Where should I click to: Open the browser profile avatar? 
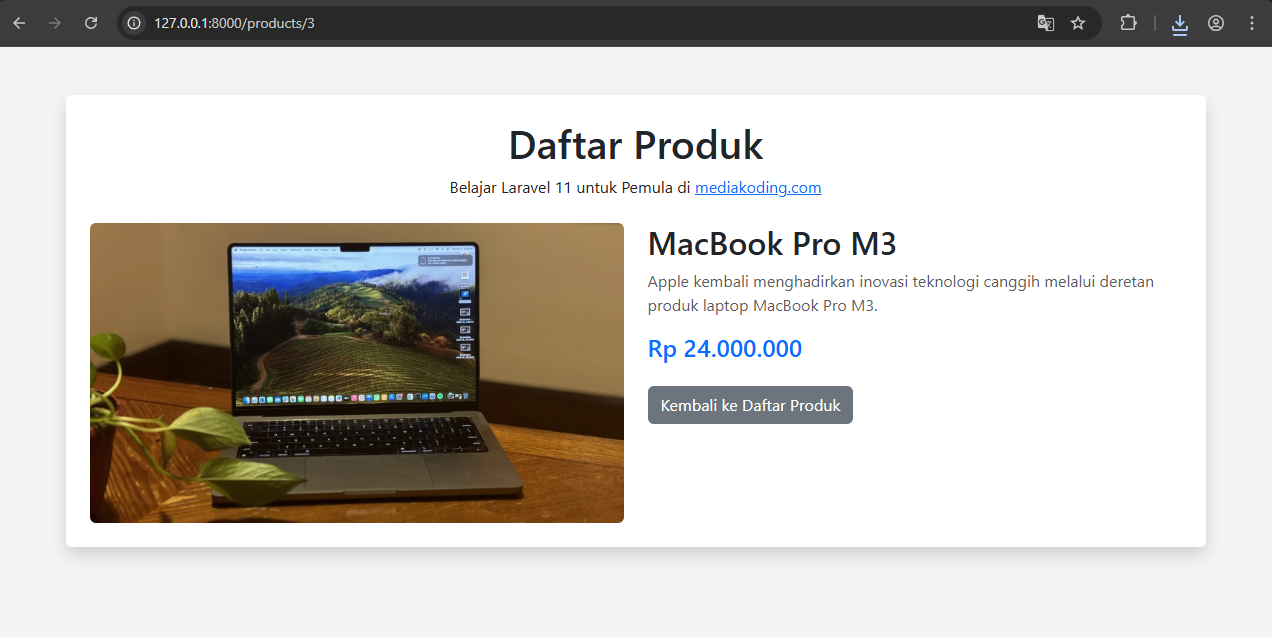tap(1216, 23)
